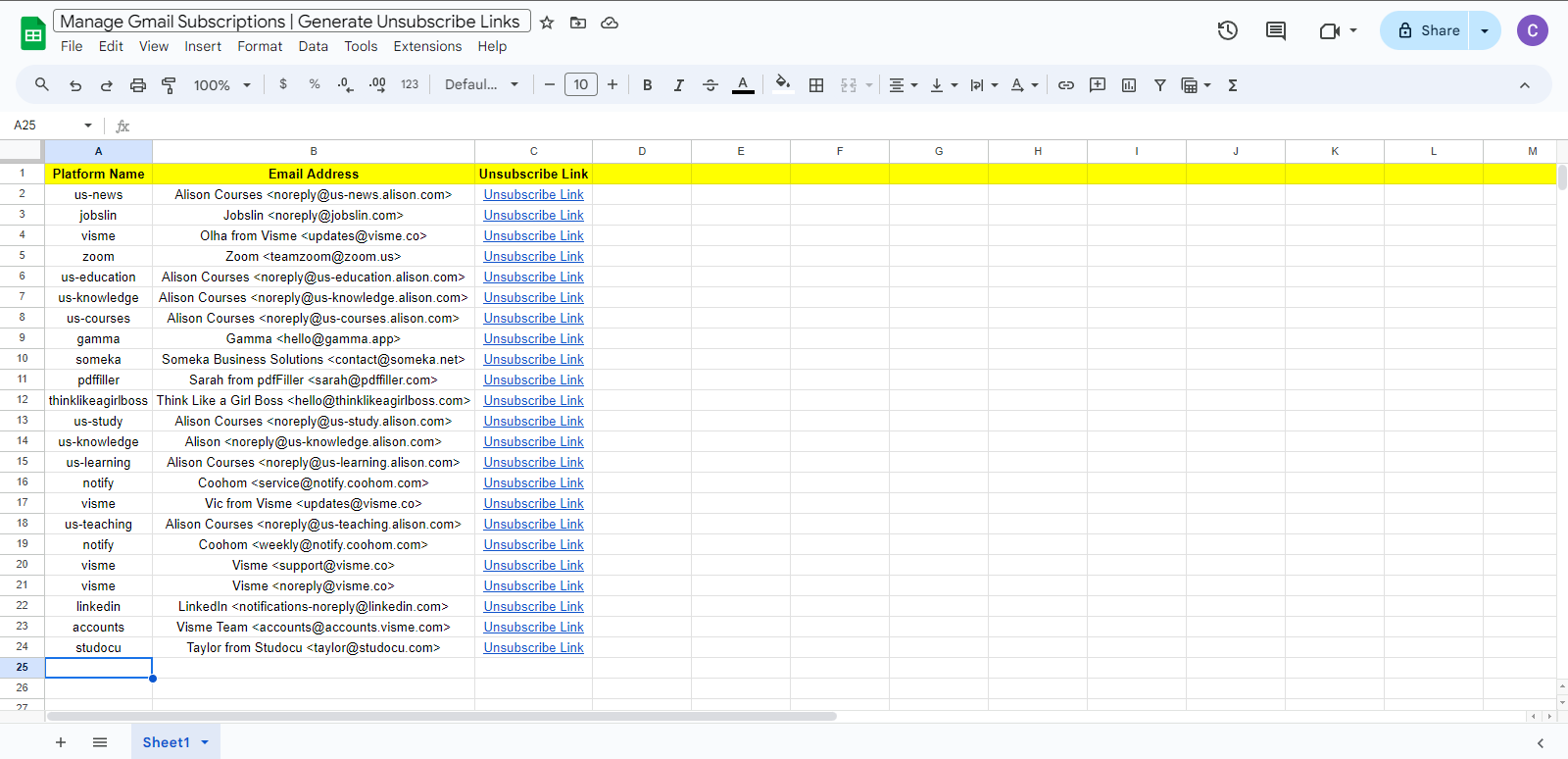The width and height of the screenshot is (1568, 759).
Task: Open the Google account avatar
Action: (1533, 30)
